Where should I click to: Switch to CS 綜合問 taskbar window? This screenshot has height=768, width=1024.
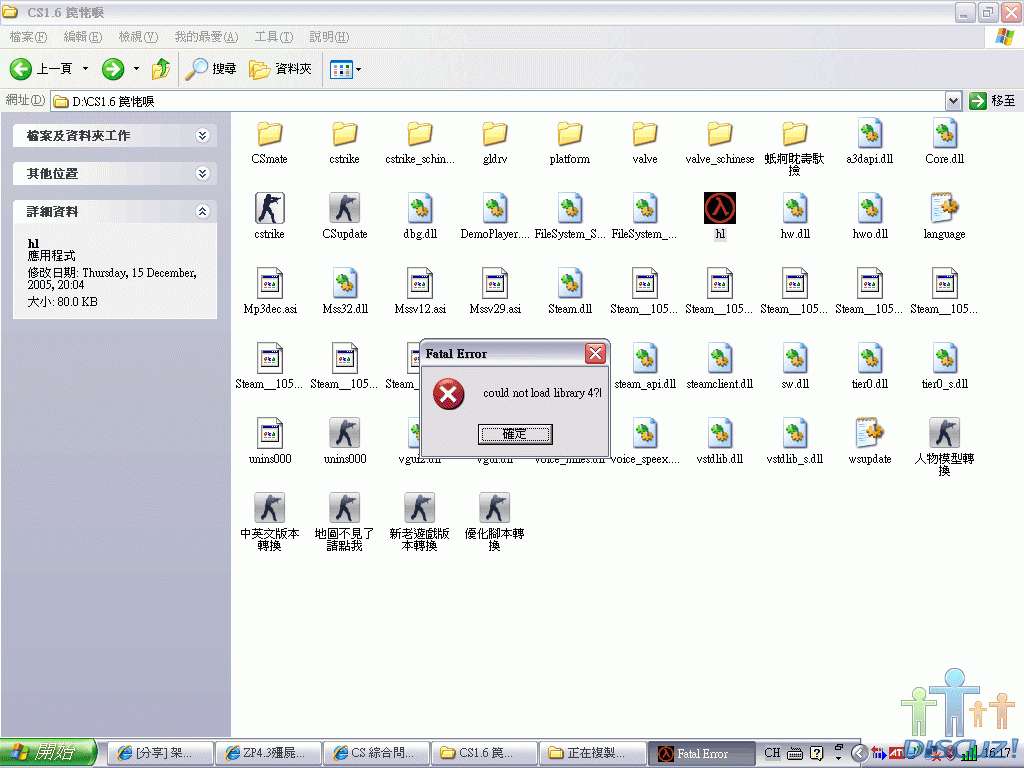pos(377,753)
